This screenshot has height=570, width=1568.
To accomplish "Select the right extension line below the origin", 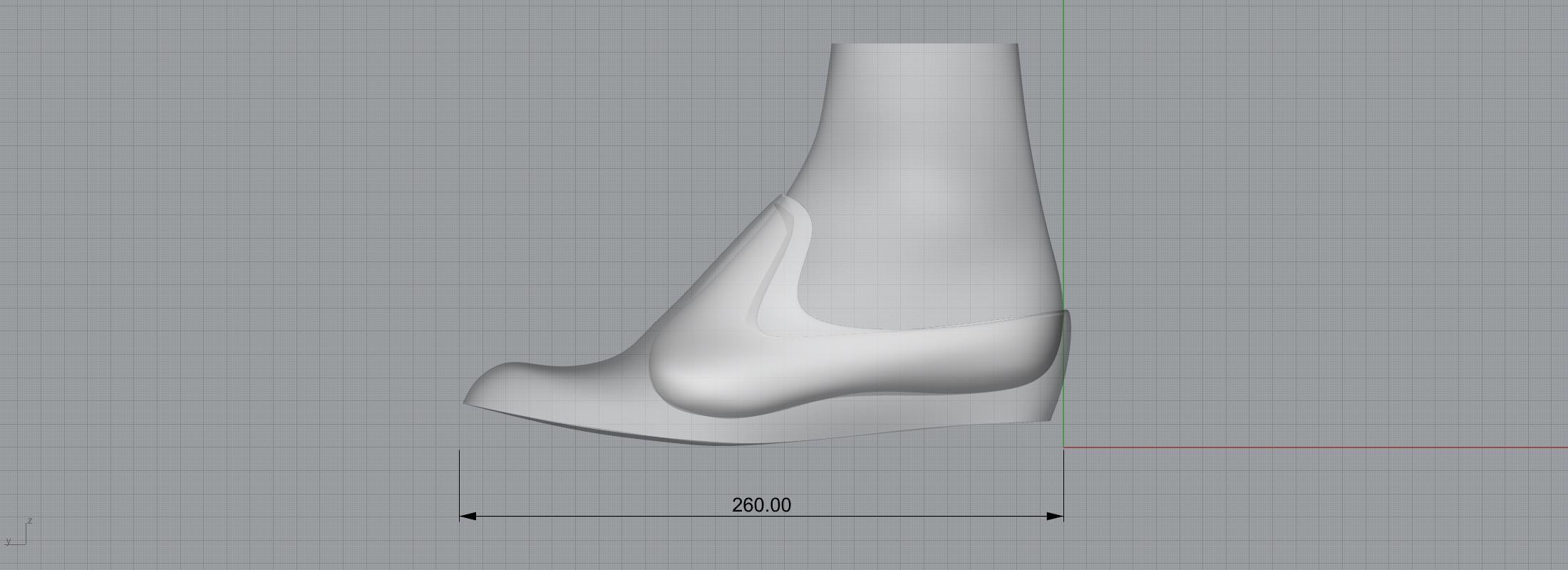I will [1063, 484].
